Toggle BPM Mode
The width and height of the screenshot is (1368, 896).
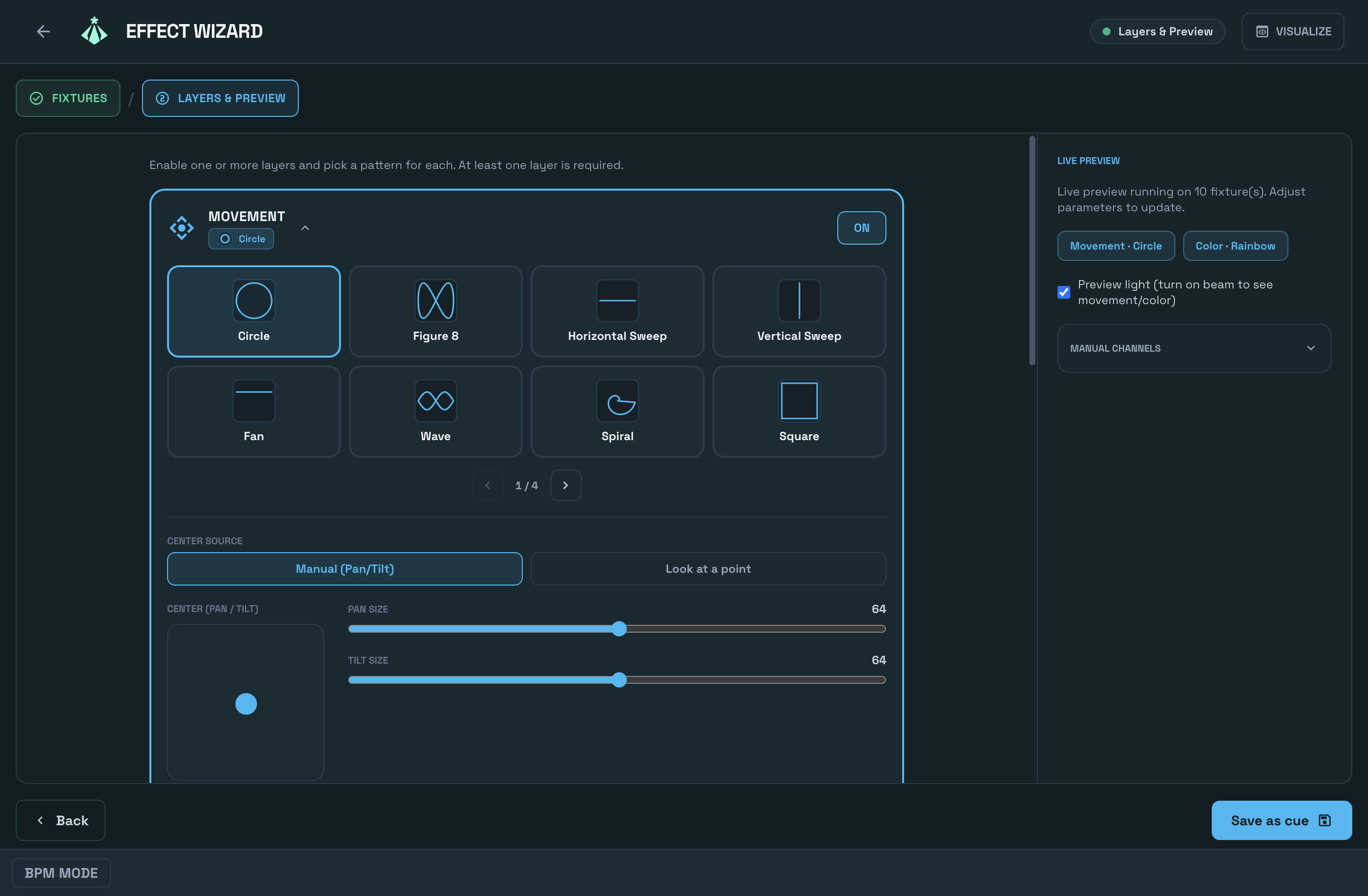coord(61,873)
